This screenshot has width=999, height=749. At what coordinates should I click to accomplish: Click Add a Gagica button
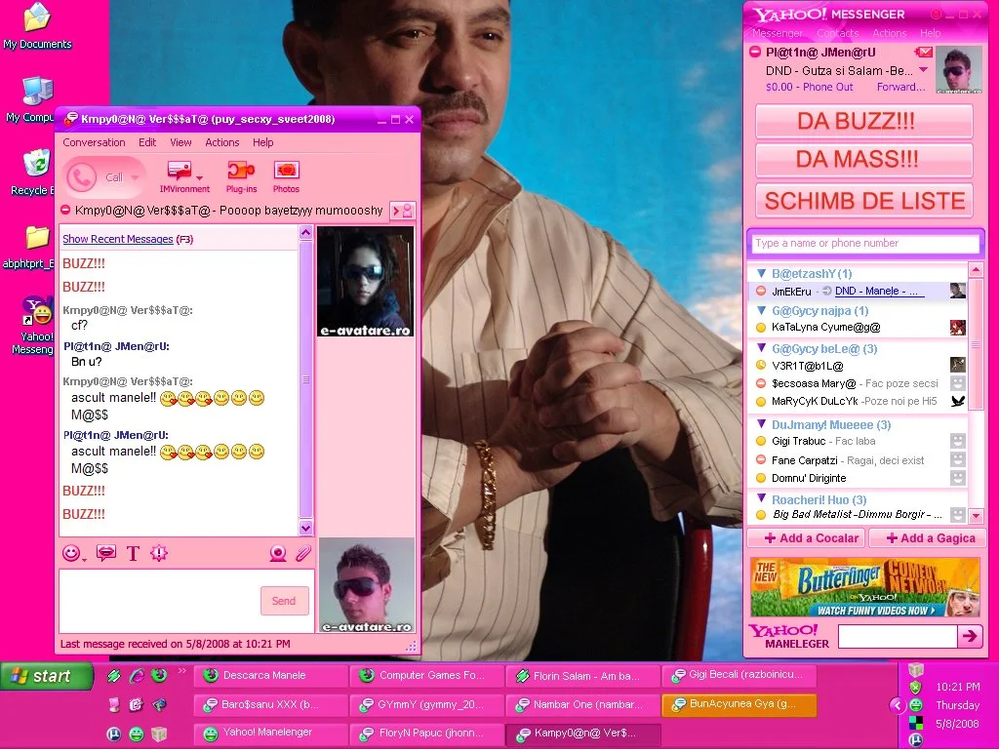tap(927, 538)
